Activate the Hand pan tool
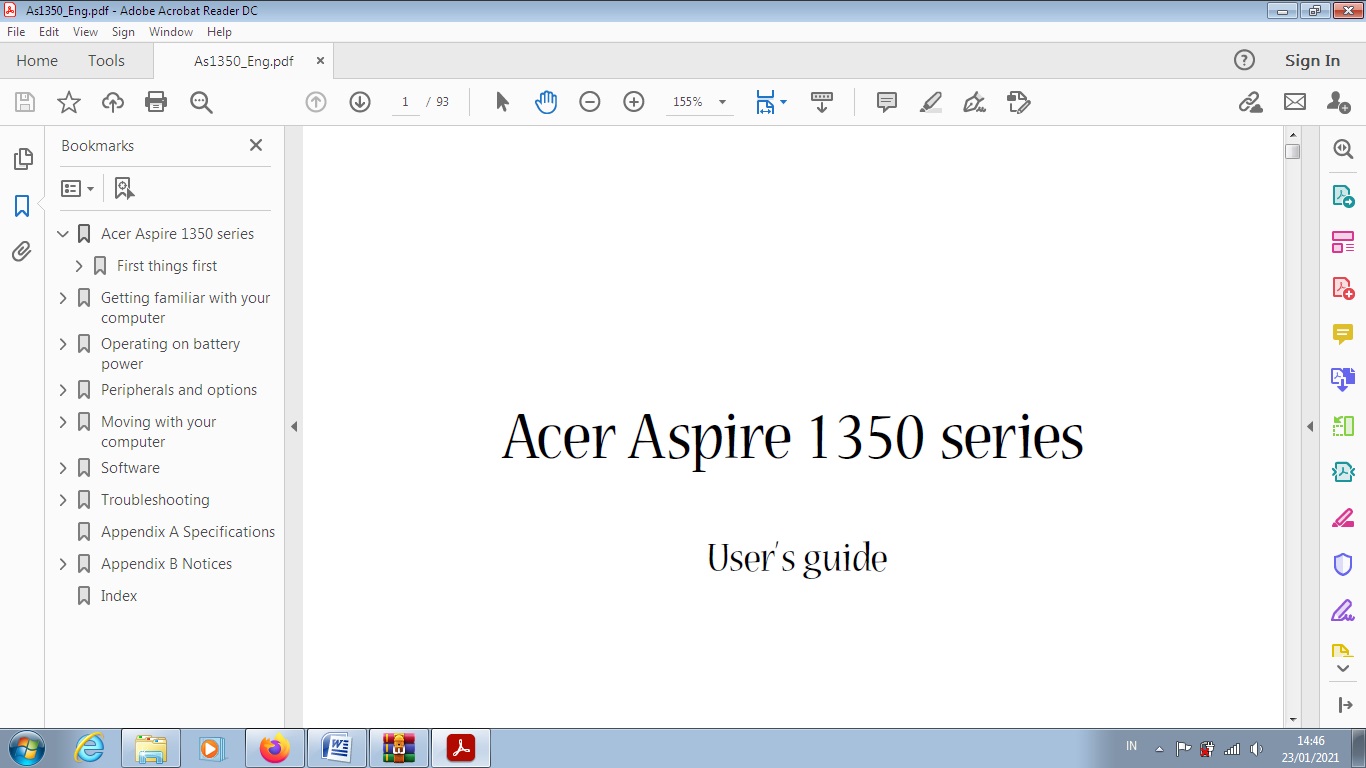The width and height of the screenshot is (1366, 768). 546,102
